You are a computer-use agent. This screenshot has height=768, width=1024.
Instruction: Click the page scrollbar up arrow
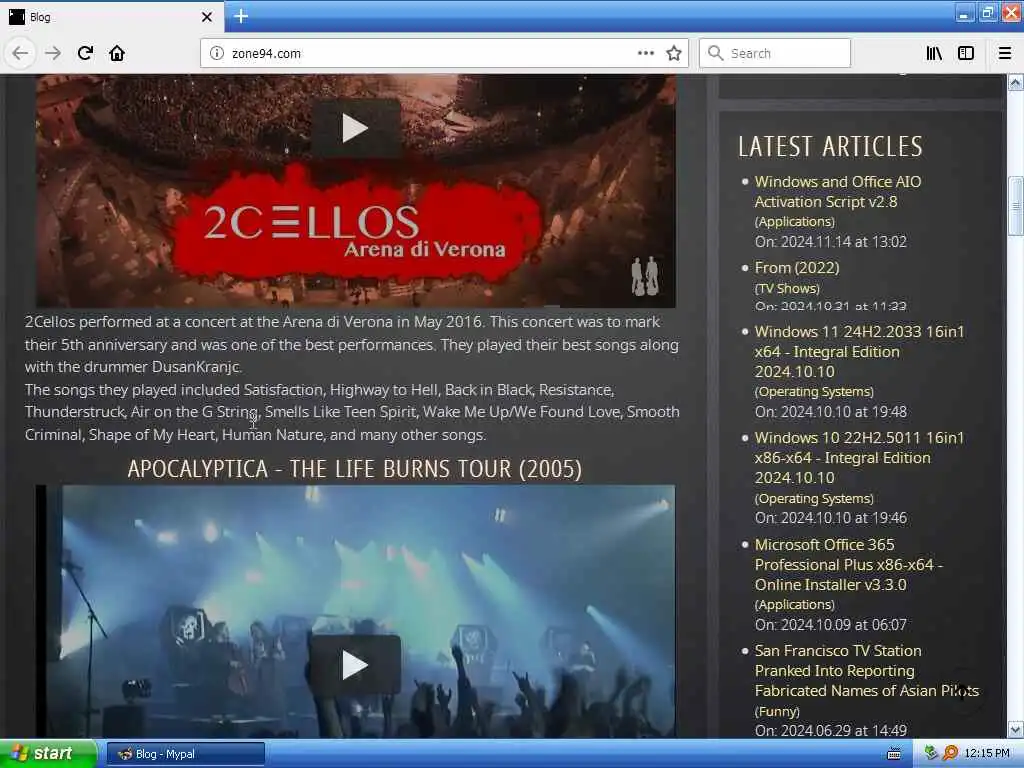coord(1016,82)
